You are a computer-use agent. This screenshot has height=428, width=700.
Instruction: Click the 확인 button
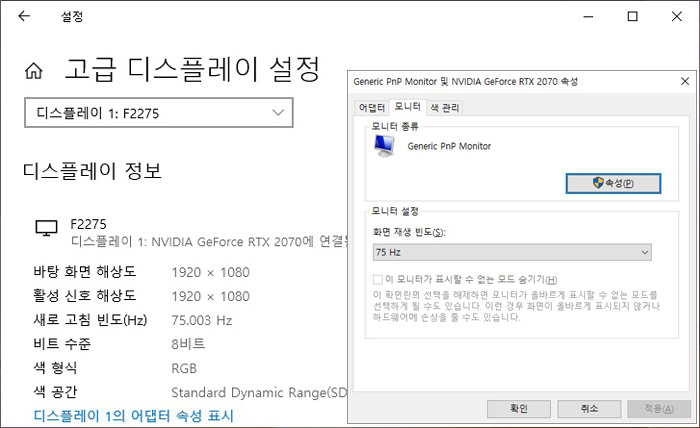point(519,408)
